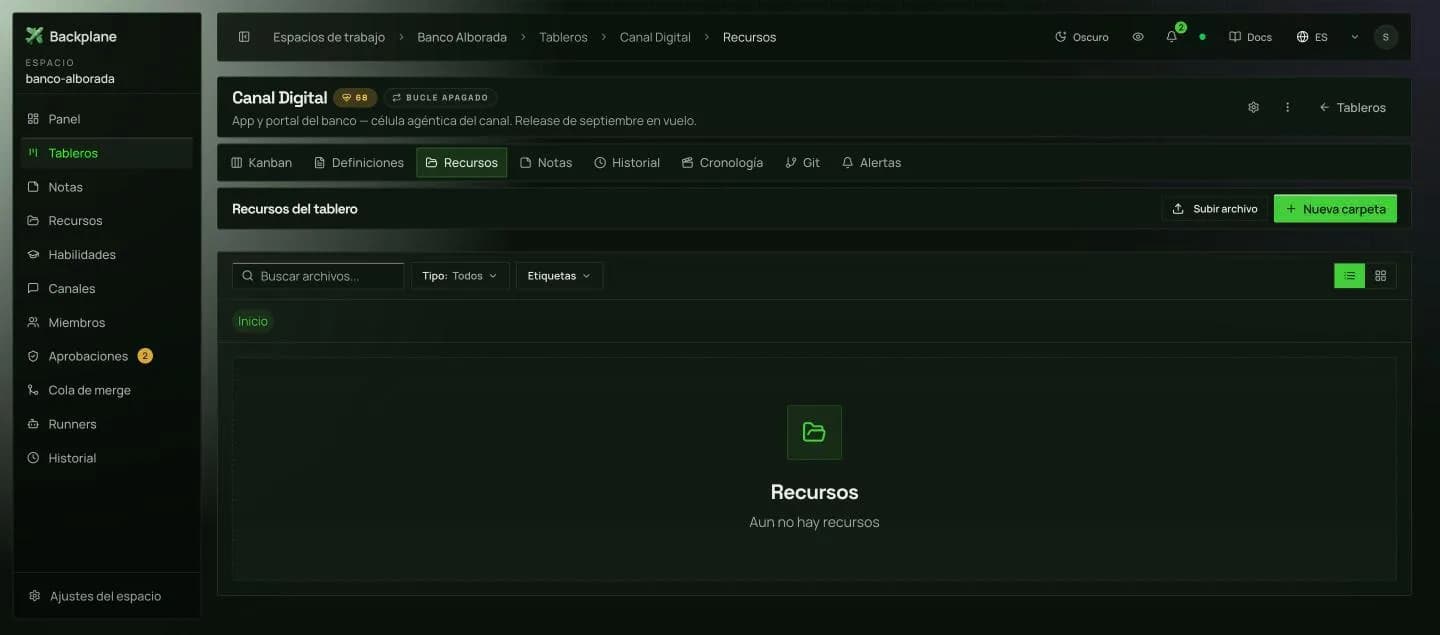Viewport: 1440px width, 635px height.
Task: Toggle the sidebar collapse icon
Action: (244, 37)
